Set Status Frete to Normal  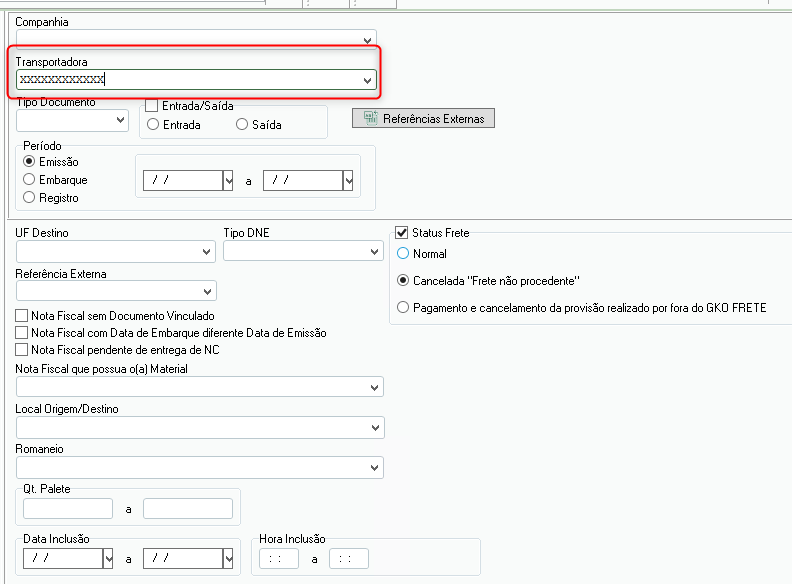click(x=403, y=254)
